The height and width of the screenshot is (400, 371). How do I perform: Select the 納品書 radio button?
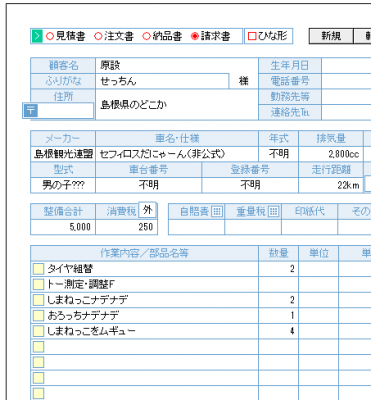(146, 36)
